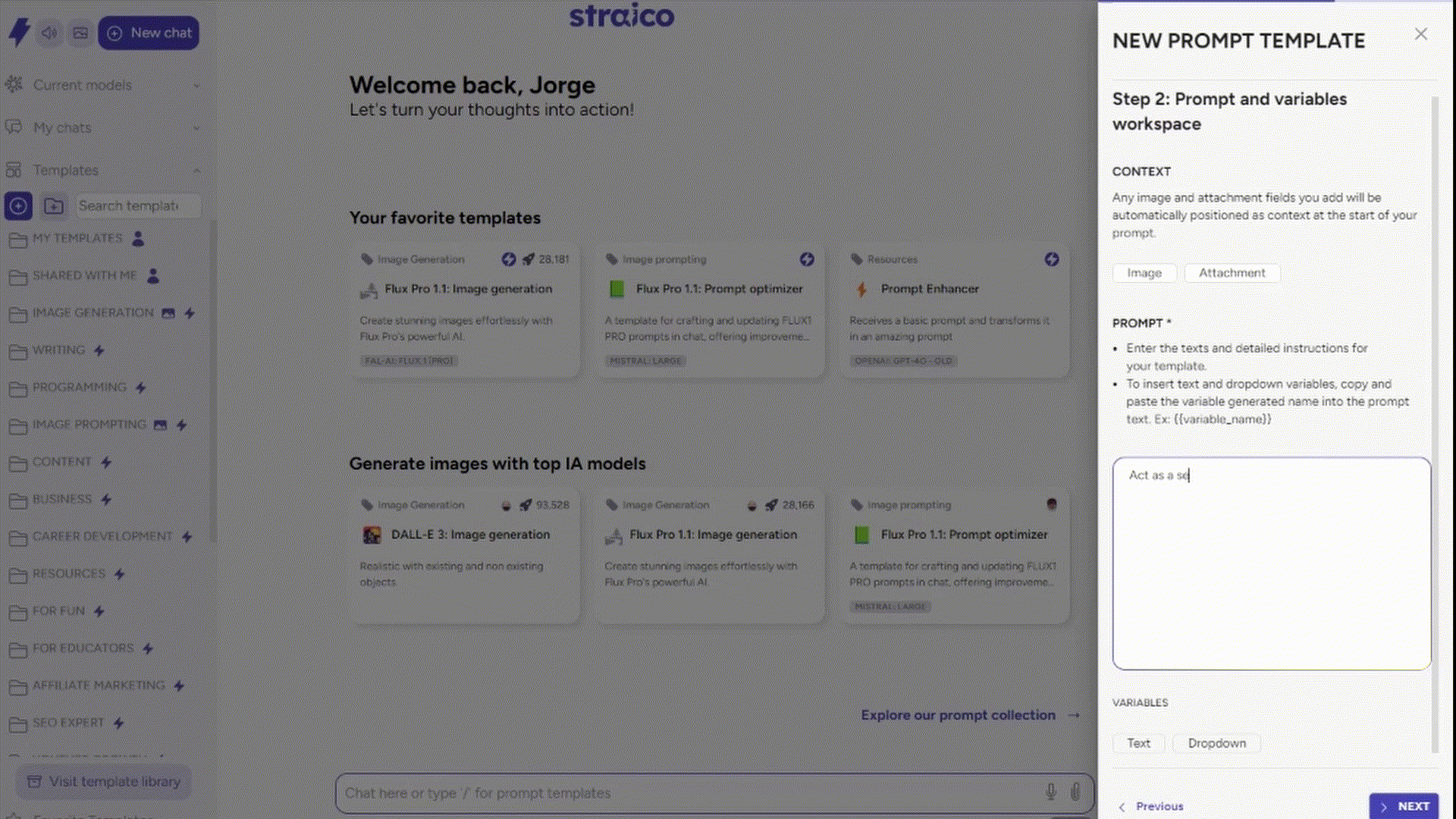Screen dimensions: 1456x819
Task: Click the lightning icon beside BUSINESS folder
Action: [106, 499]
